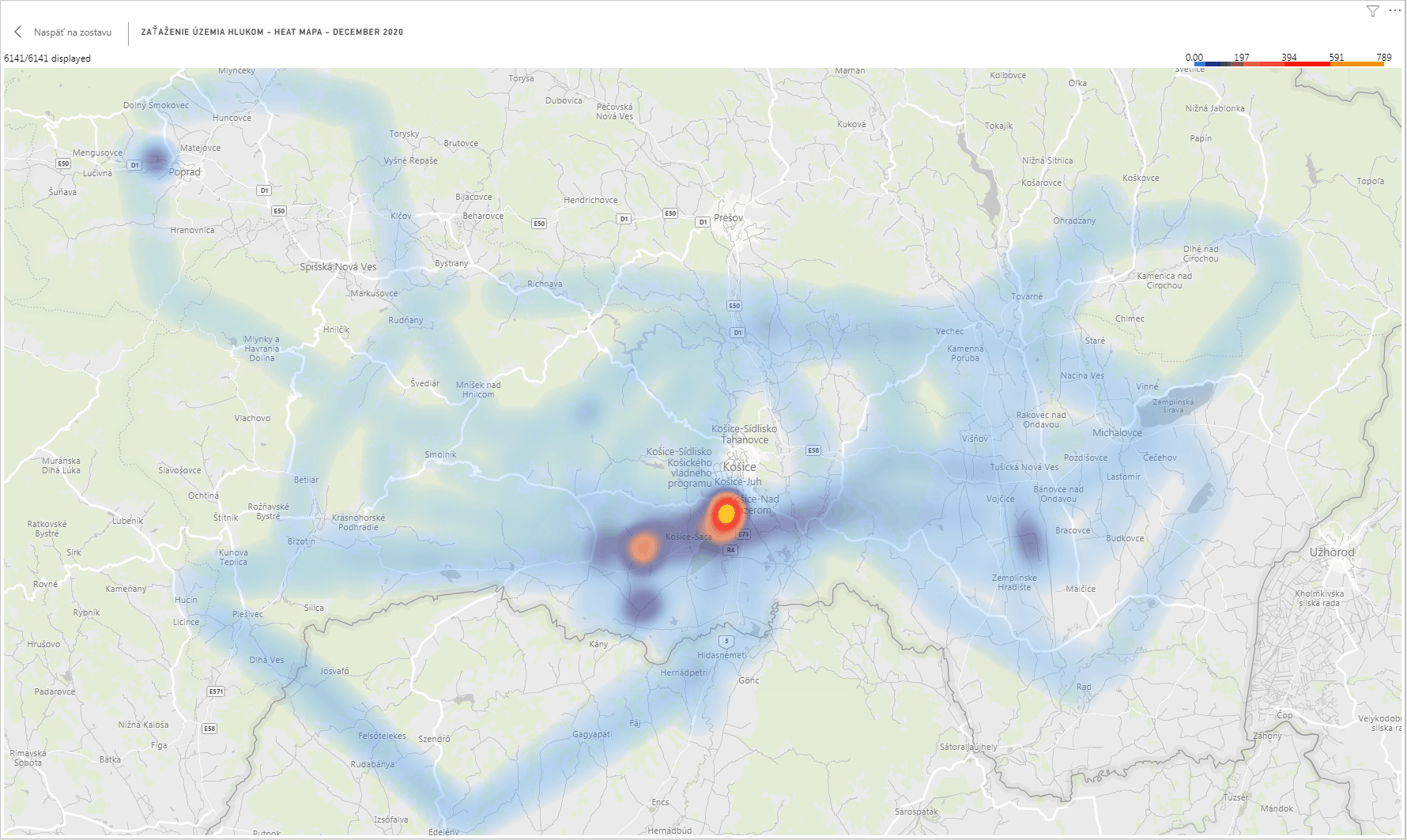Click the Prešov city label
The image size is (1407, 840).
728,217
